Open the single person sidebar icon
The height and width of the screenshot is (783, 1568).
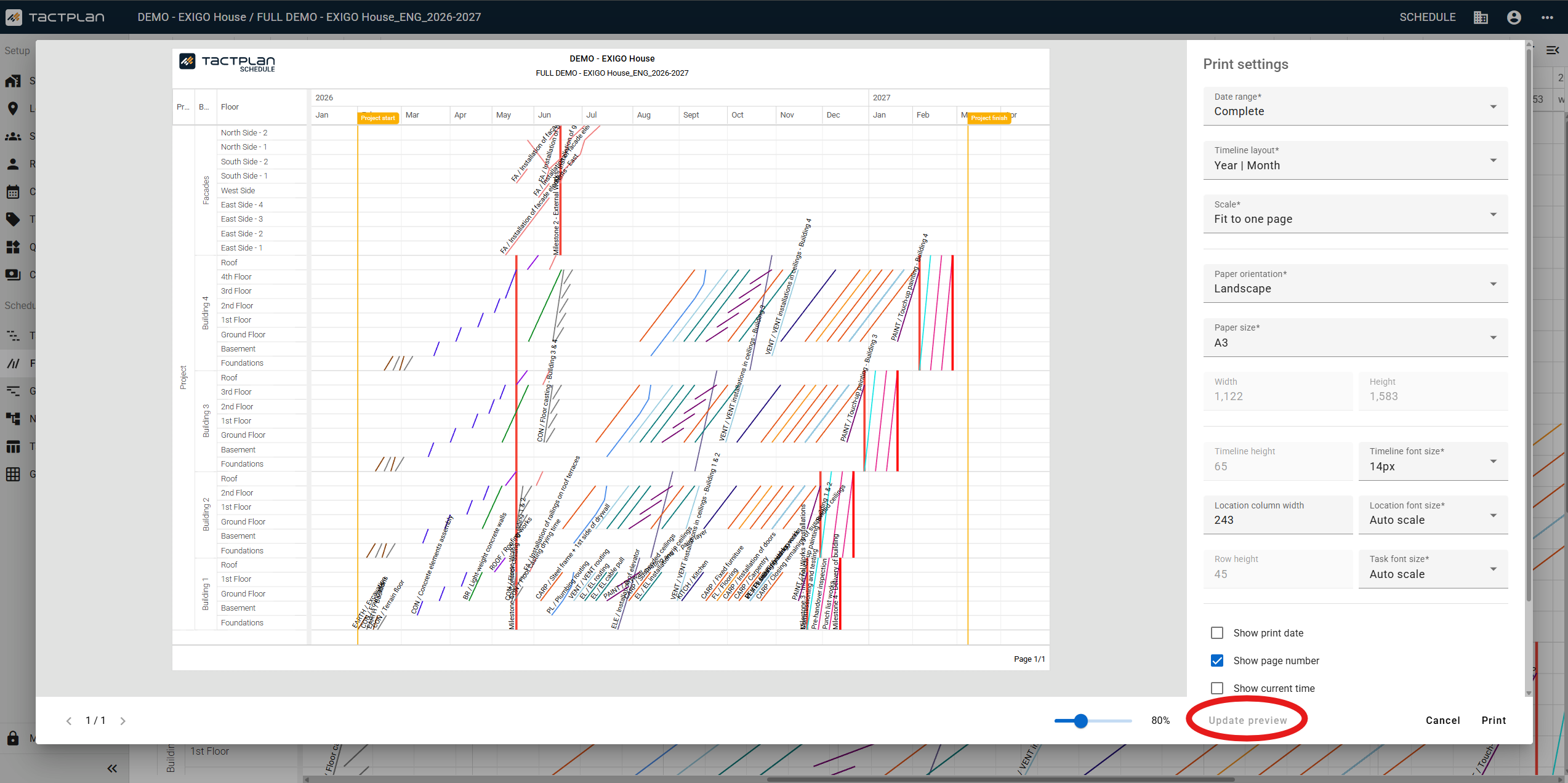13,164
